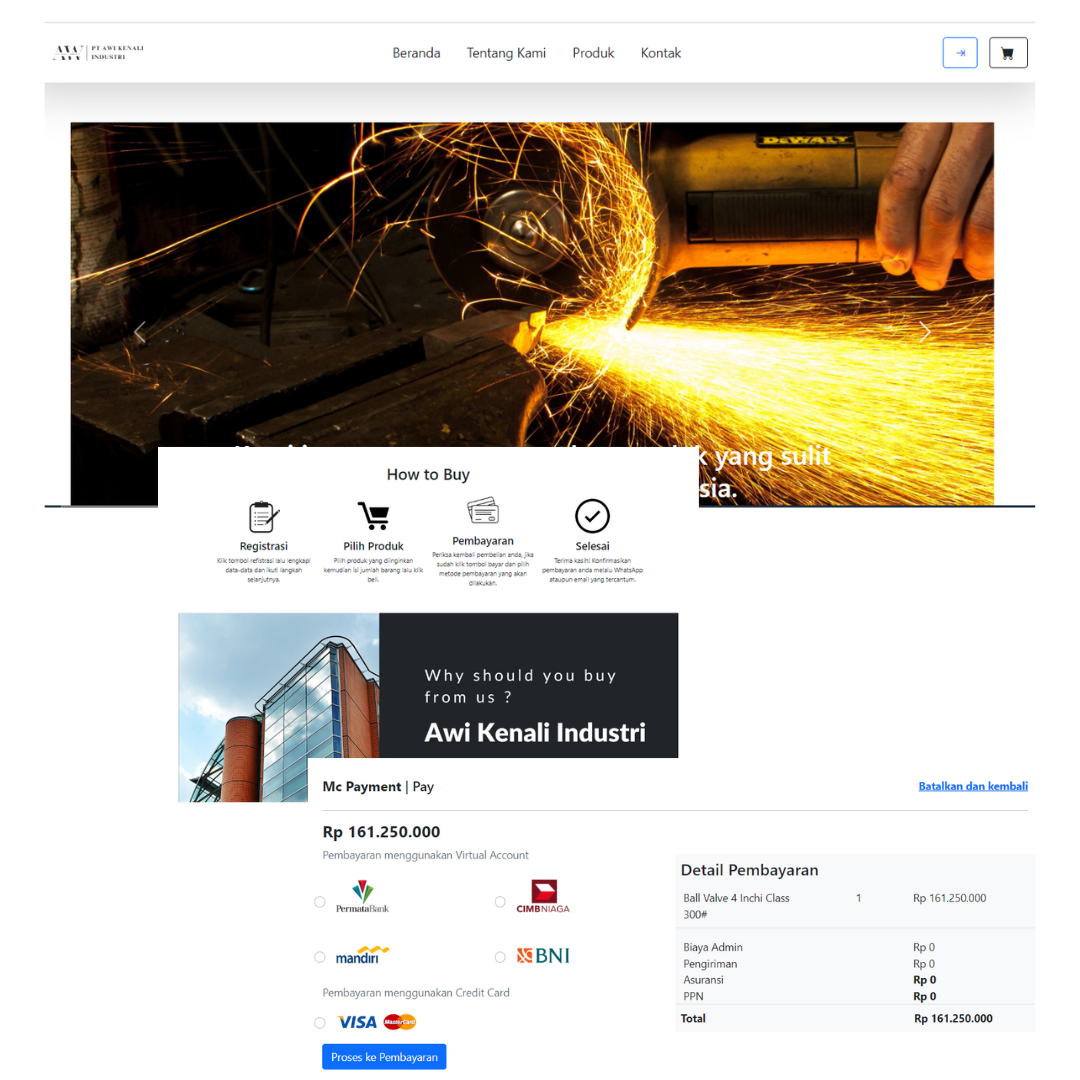Select the Mandiri radio button

tap(320, 957)
